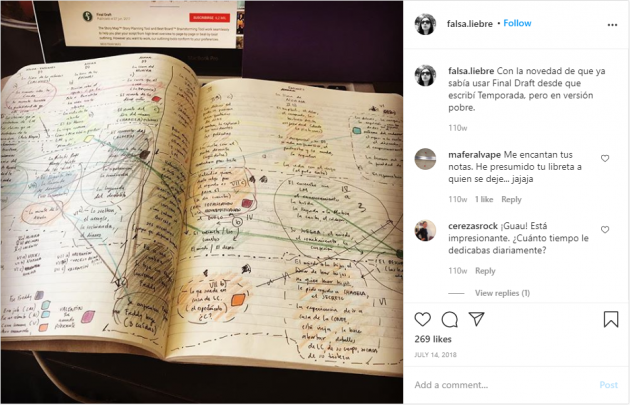
Task: Open the falsa.liebre username in the header
Action: pyautogui.click(x=470, y=24)
